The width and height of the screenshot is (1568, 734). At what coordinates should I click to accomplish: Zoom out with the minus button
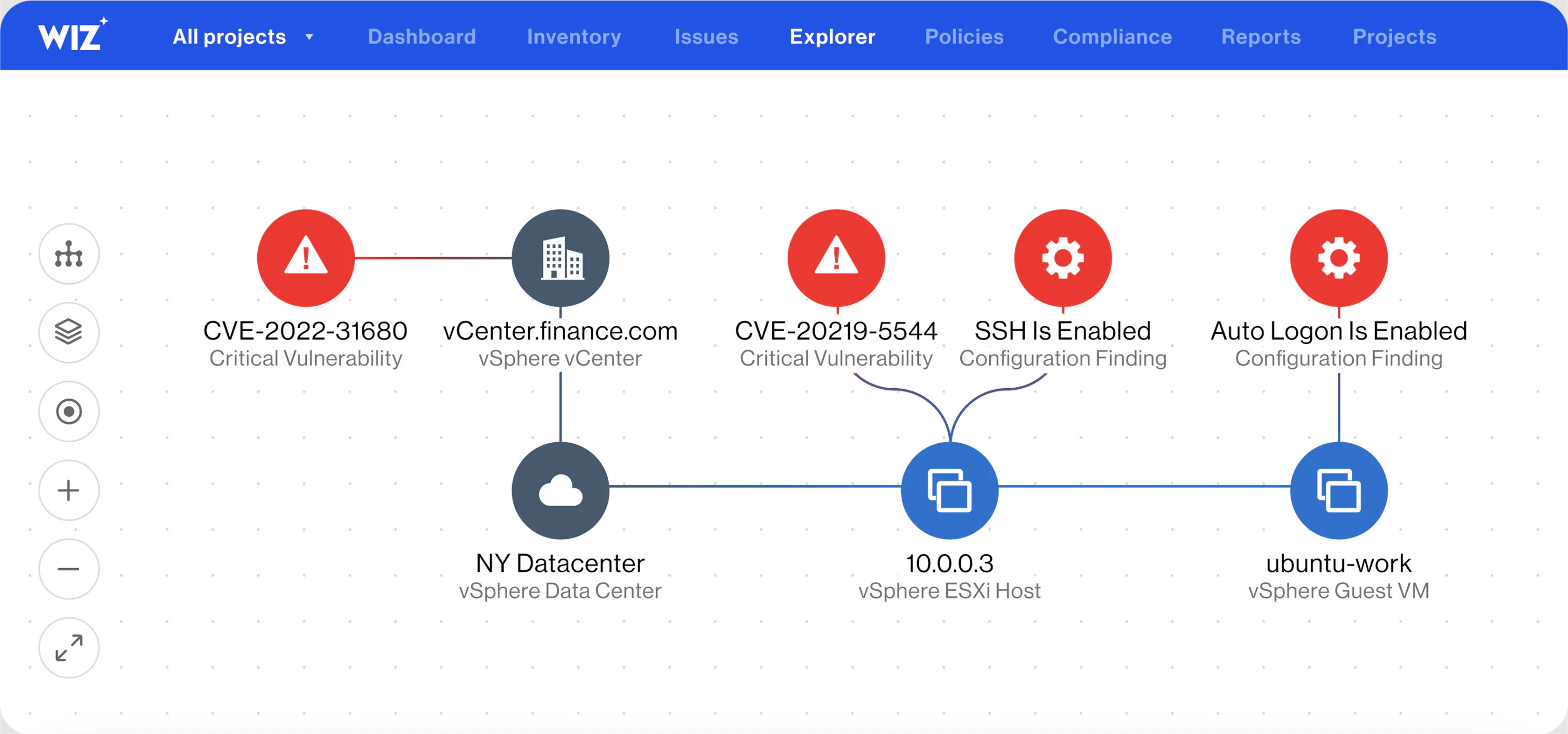(x=69, y=569)
